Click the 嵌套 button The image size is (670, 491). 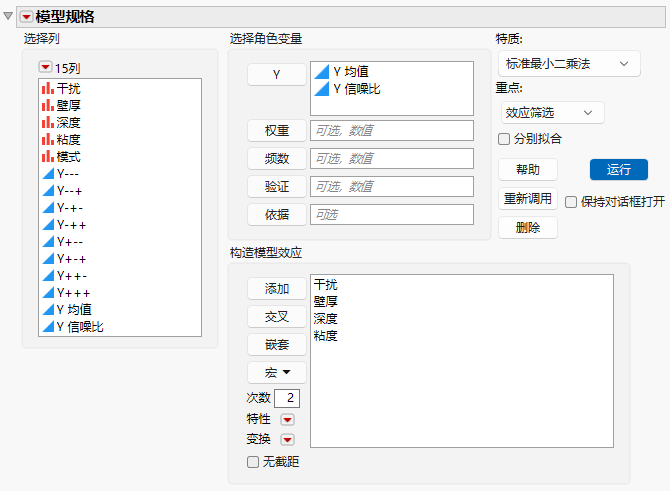coord(277,344)
